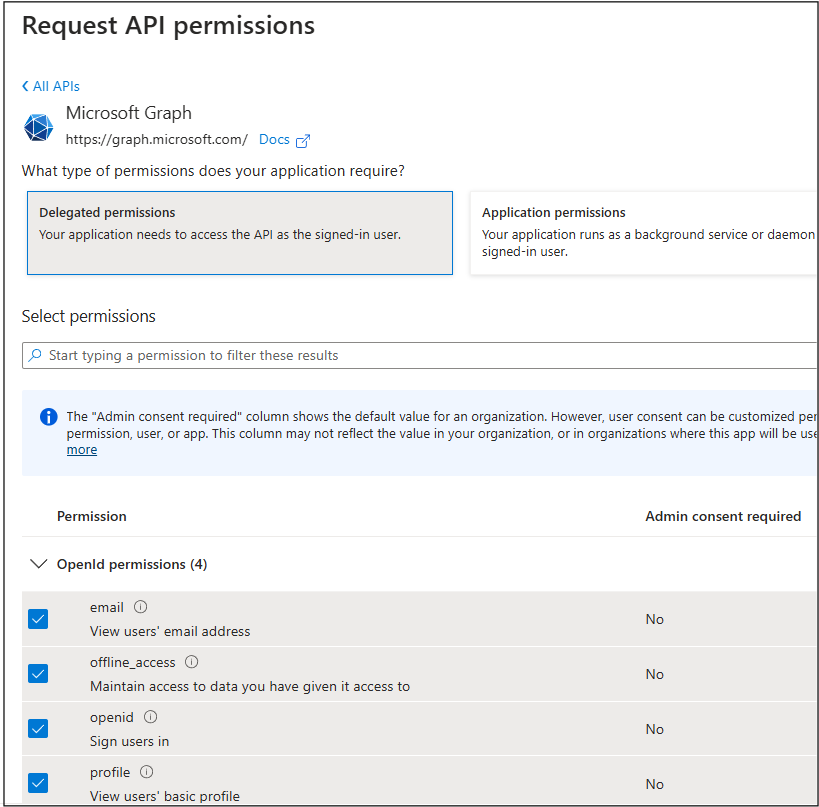Viewport: 819px width, 807px height.
Task: Click the https://graph.microsoft.com/ URL text
Action: [157, 139]
